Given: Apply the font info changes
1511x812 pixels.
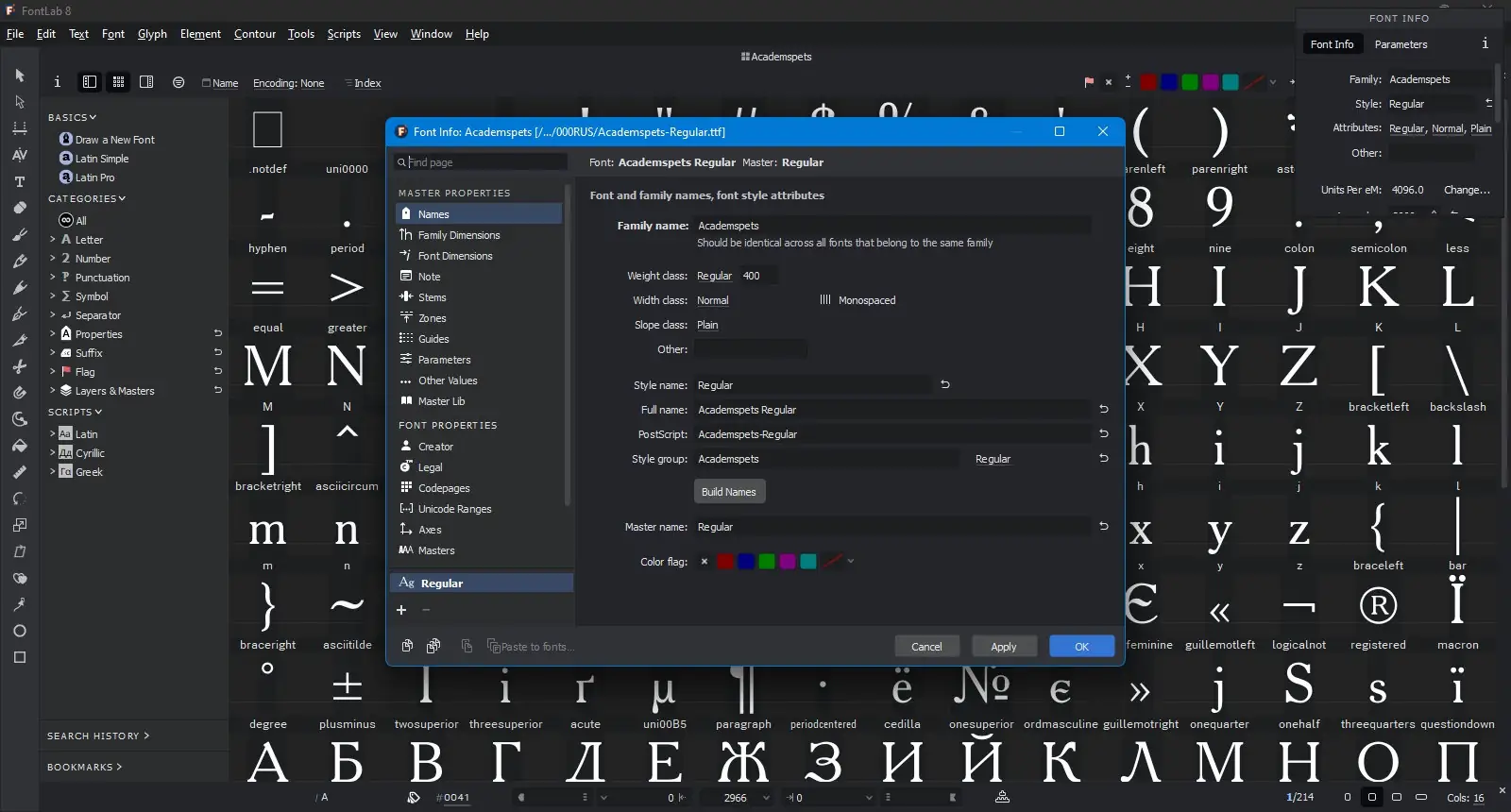Looking at the screenshot, I should (x=1004, y=647).
